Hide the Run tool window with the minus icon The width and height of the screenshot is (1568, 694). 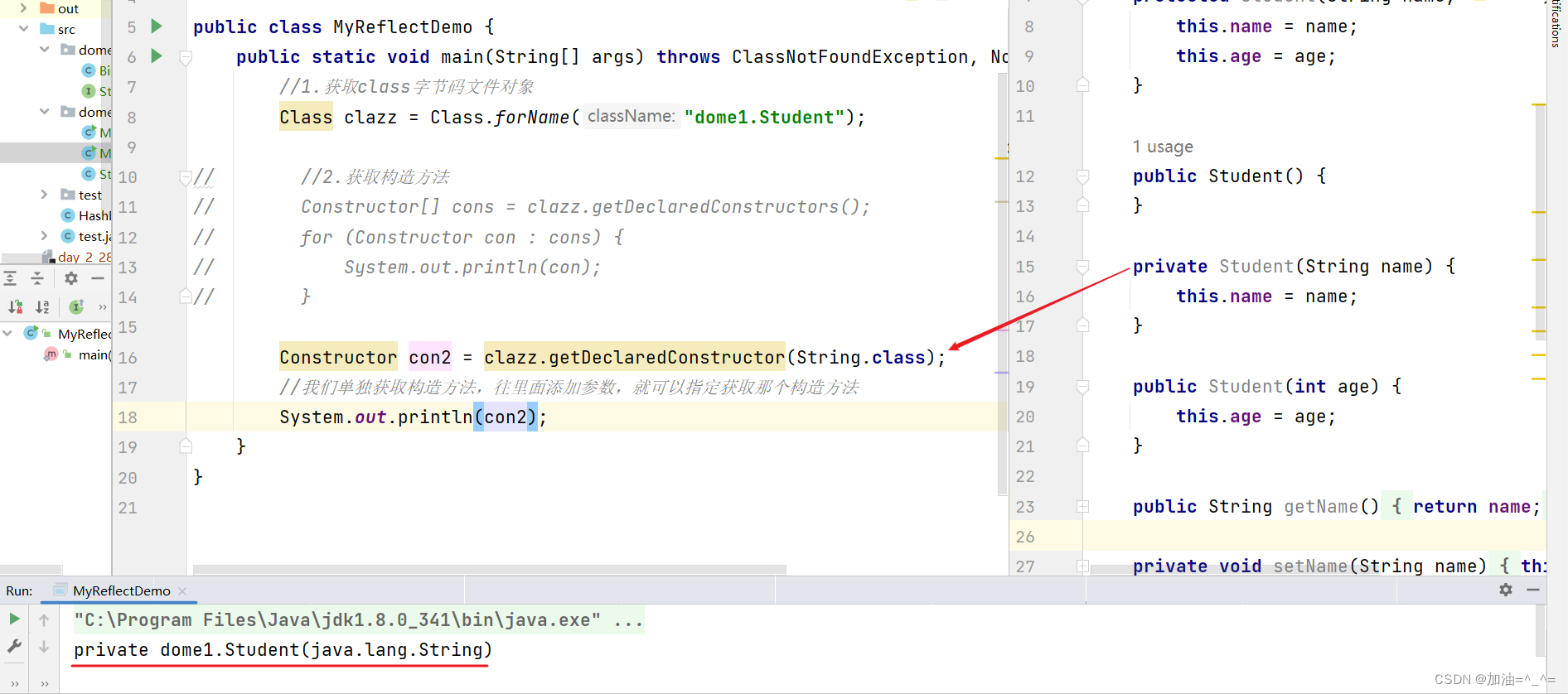point(1533,590)
